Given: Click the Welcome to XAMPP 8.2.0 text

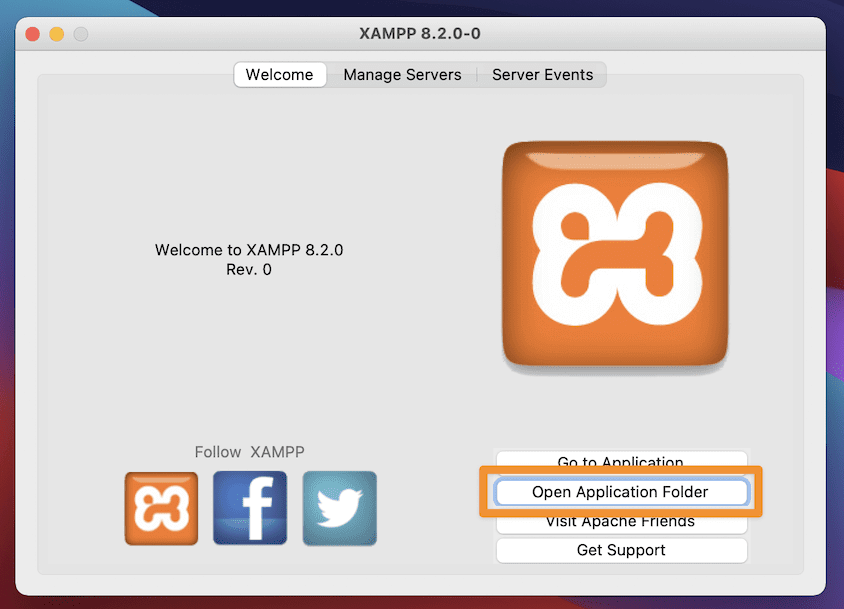Looking at the screenshot, I should click(x=247, y=250).
